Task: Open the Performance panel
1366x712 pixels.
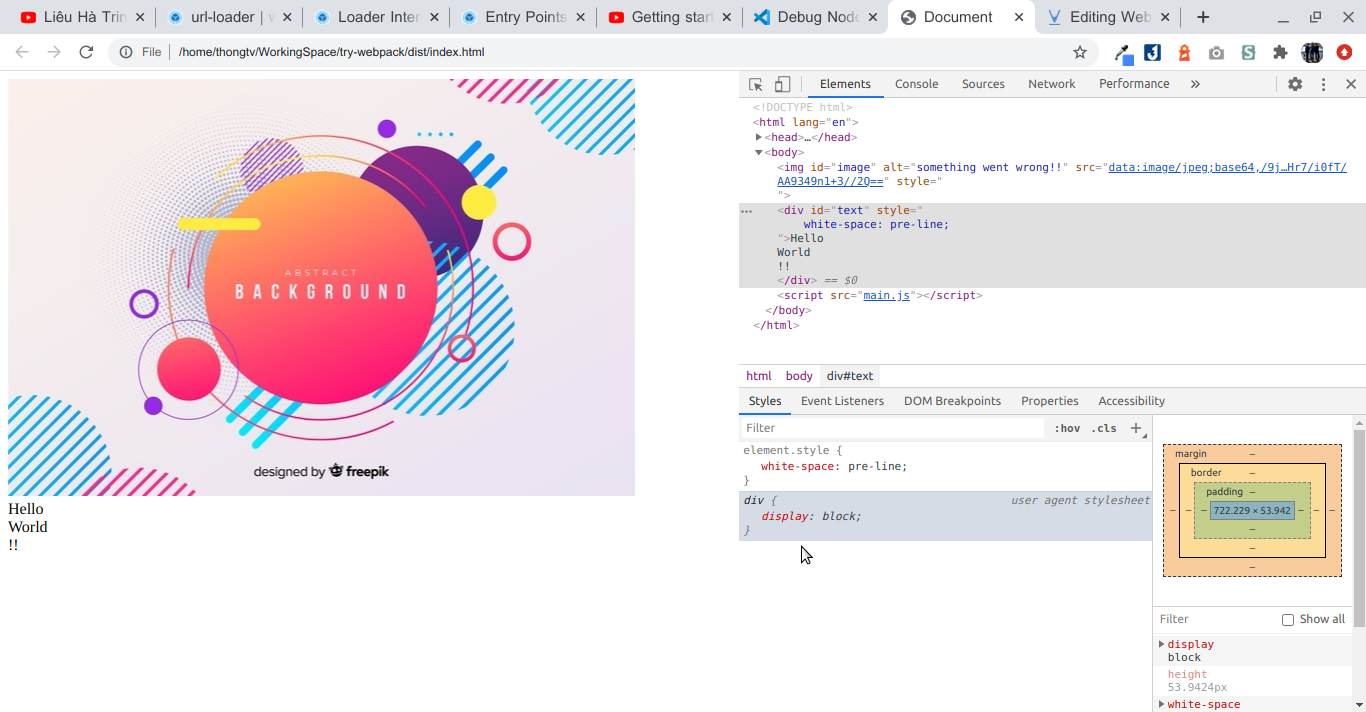Action: [1134, 84]
